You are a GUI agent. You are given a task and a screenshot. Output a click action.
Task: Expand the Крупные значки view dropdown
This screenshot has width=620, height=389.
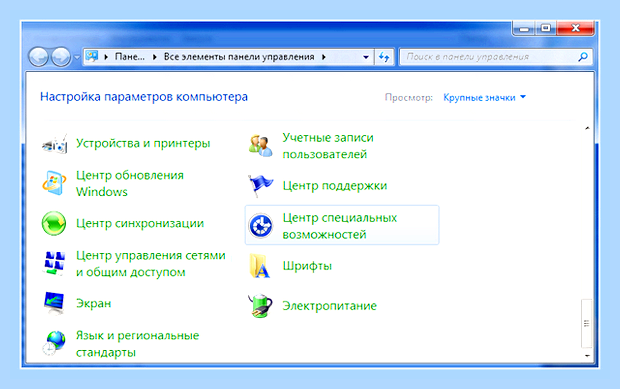[x=484, y=97]
